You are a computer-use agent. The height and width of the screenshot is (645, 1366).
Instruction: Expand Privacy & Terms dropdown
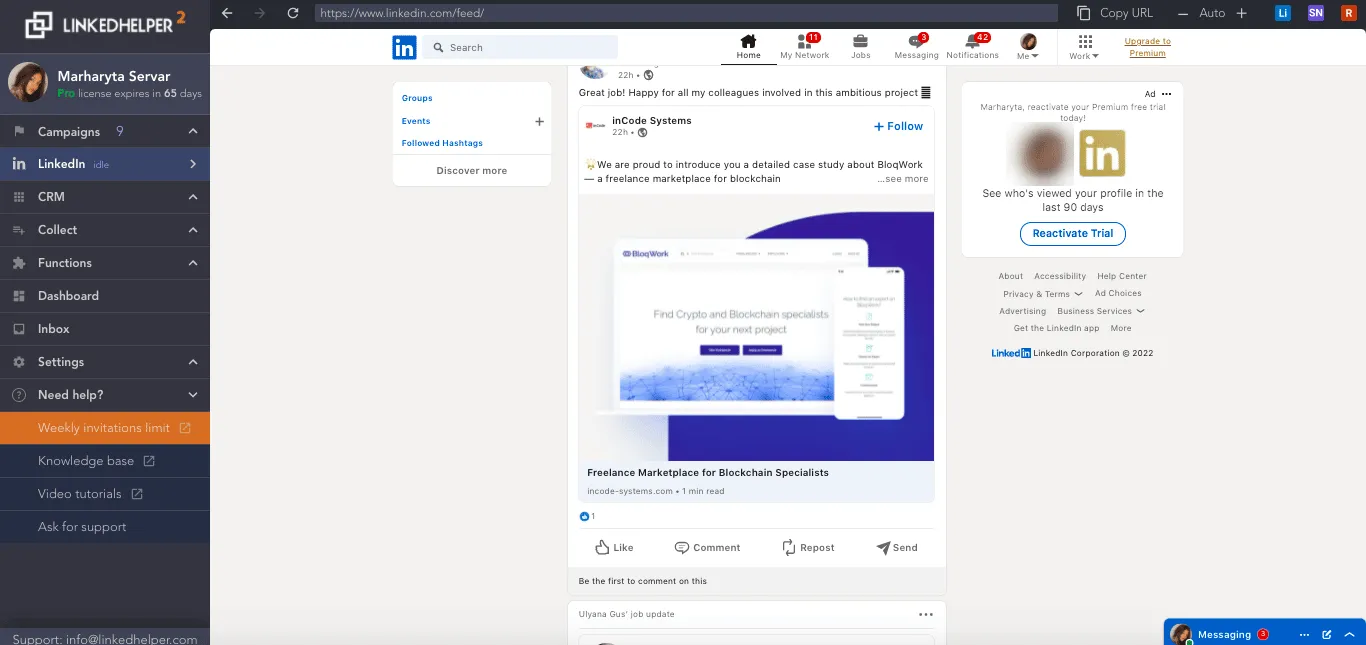[x=1043, y=294]
